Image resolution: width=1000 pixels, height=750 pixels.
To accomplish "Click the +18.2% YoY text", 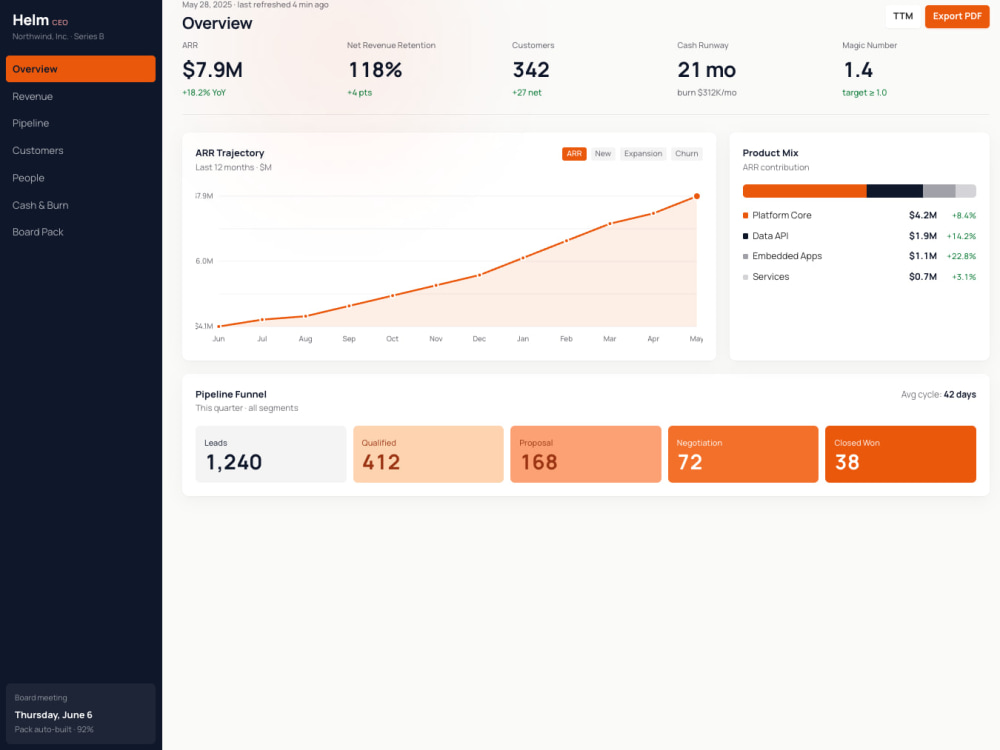I will [x=204, y=92].
